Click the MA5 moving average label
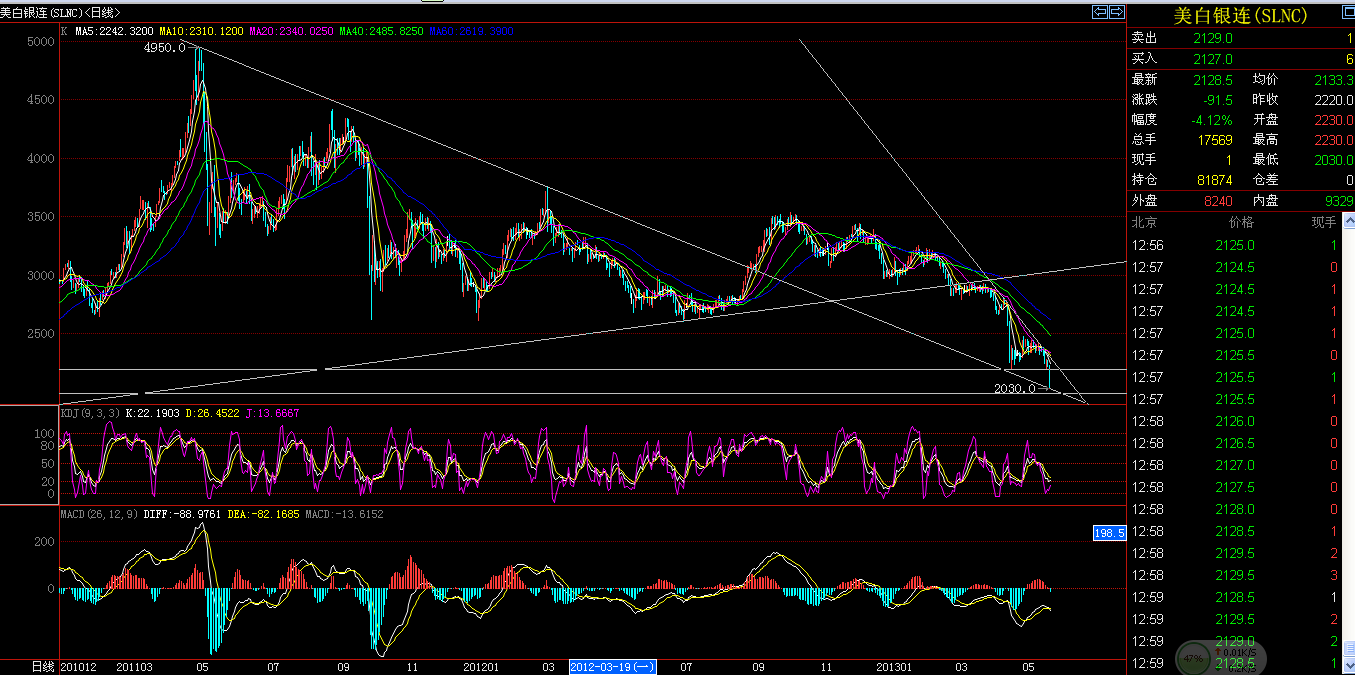This screenshot has height=675, width=1355. (x=108, y=31)
